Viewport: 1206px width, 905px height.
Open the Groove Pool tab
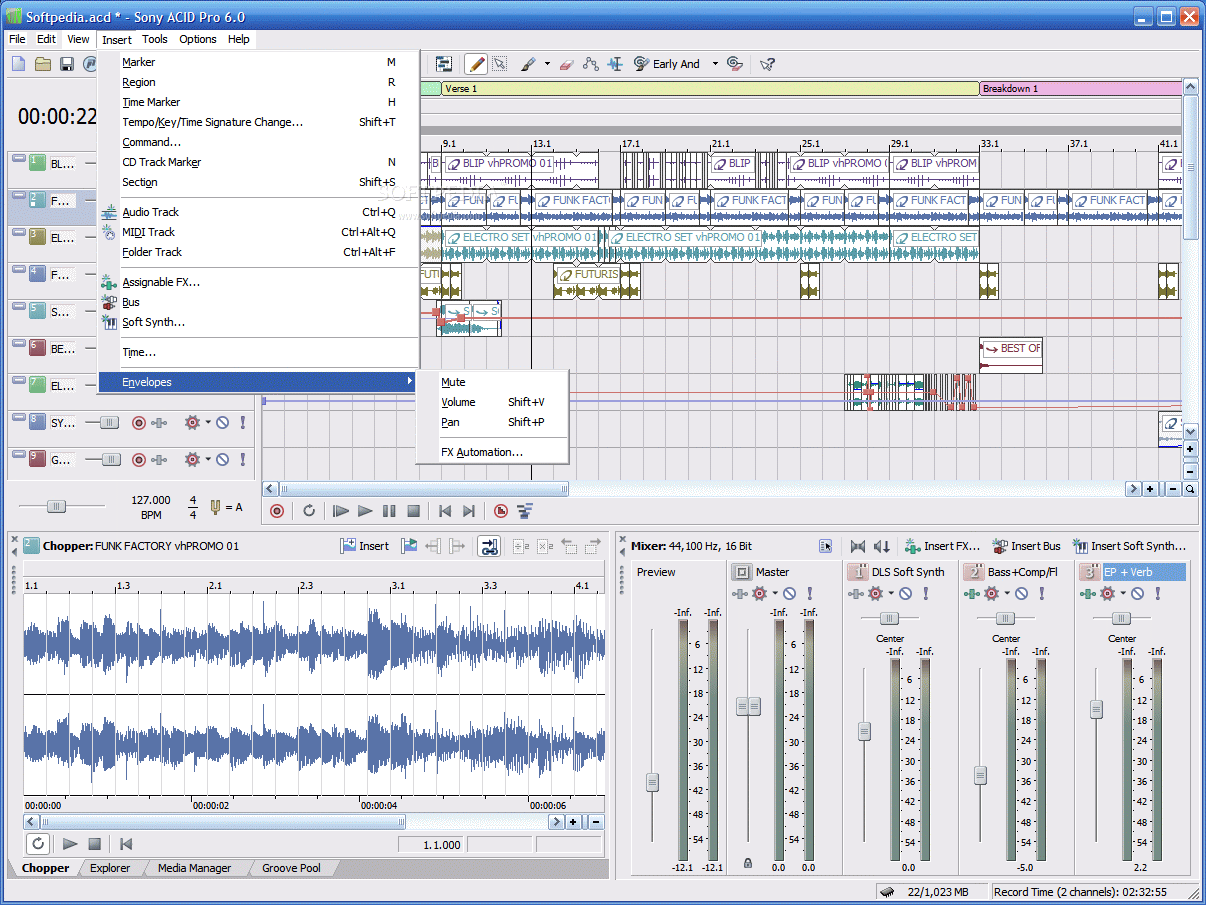pyautogui.click(x=291, y=868)
